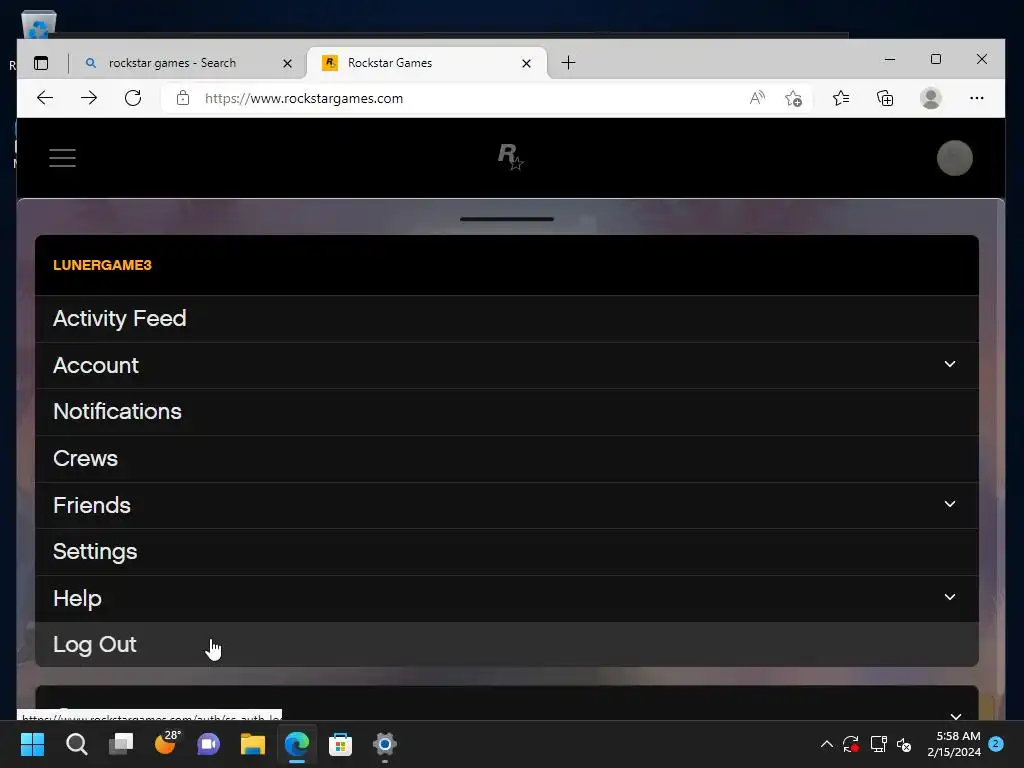This screenshot has width=1024, height=768.
Task: Click the LUNERGAME3 username
Action: point(102,265)
